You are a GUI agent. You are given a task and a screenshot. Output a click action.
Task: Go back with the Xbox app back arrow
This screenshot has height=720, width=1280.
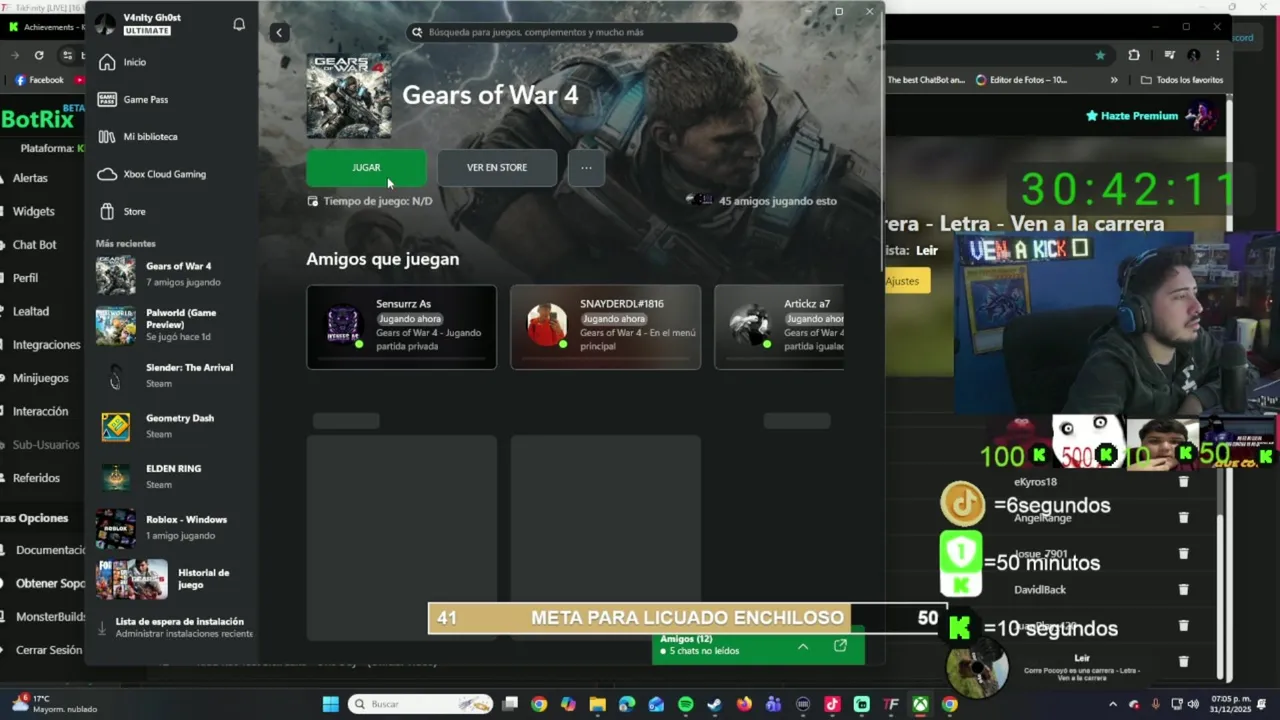pos(279,32)
